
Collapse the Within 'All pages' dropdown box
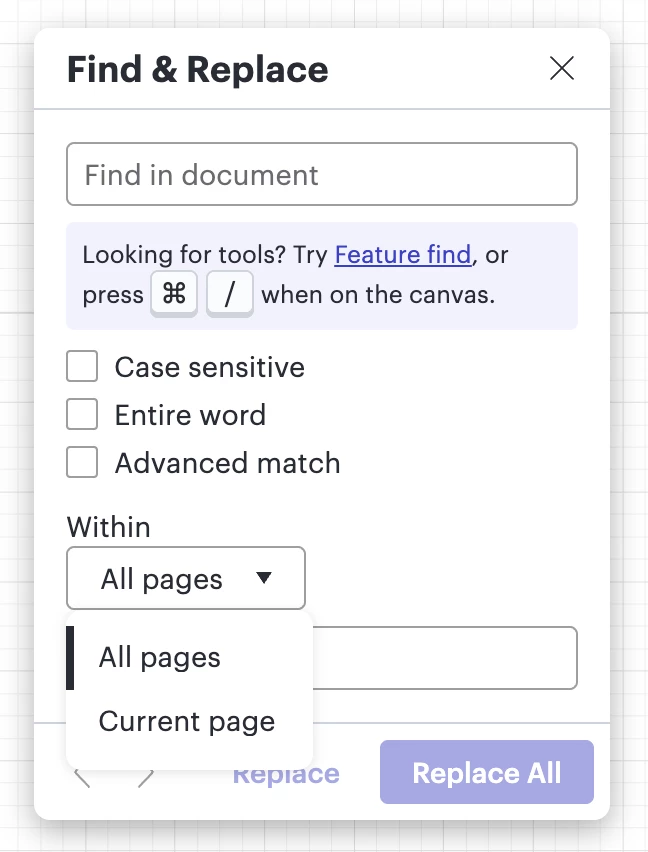coord(185,578)
